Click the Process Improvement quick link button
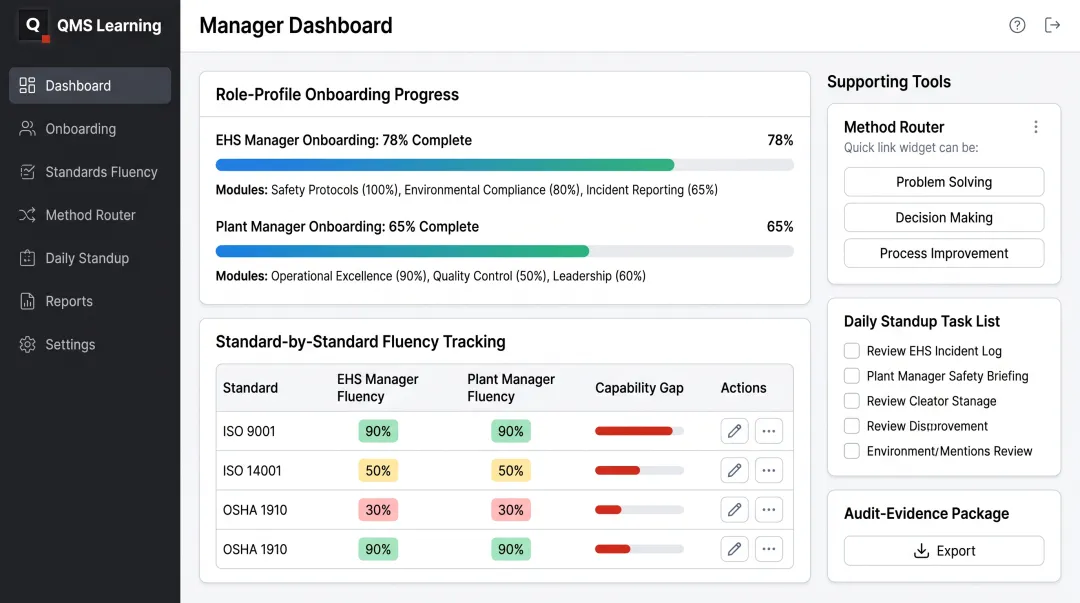This screenshot has height=603, width=1080. click(944, 253)
